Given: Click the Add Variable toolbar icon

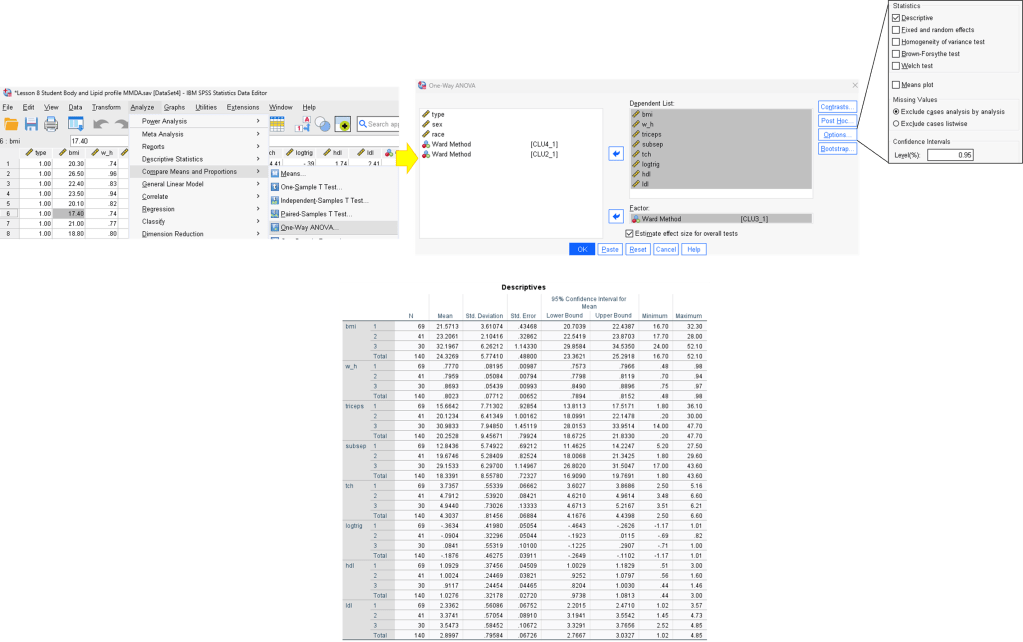Looking at the screenshot, I should coord(342,124).
